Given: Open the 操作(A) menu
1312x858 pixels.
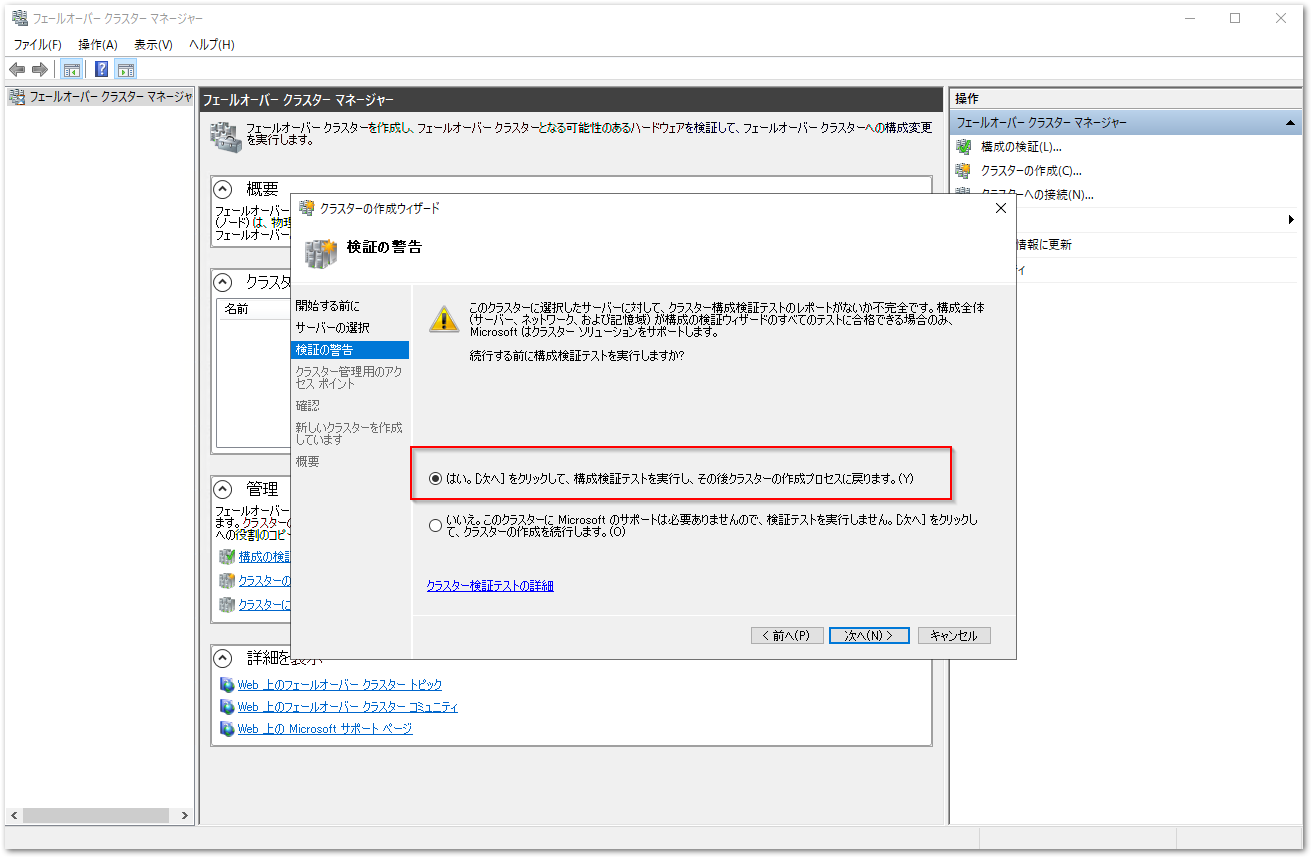Looking at the screenshot, I should (x=96, y=44).
